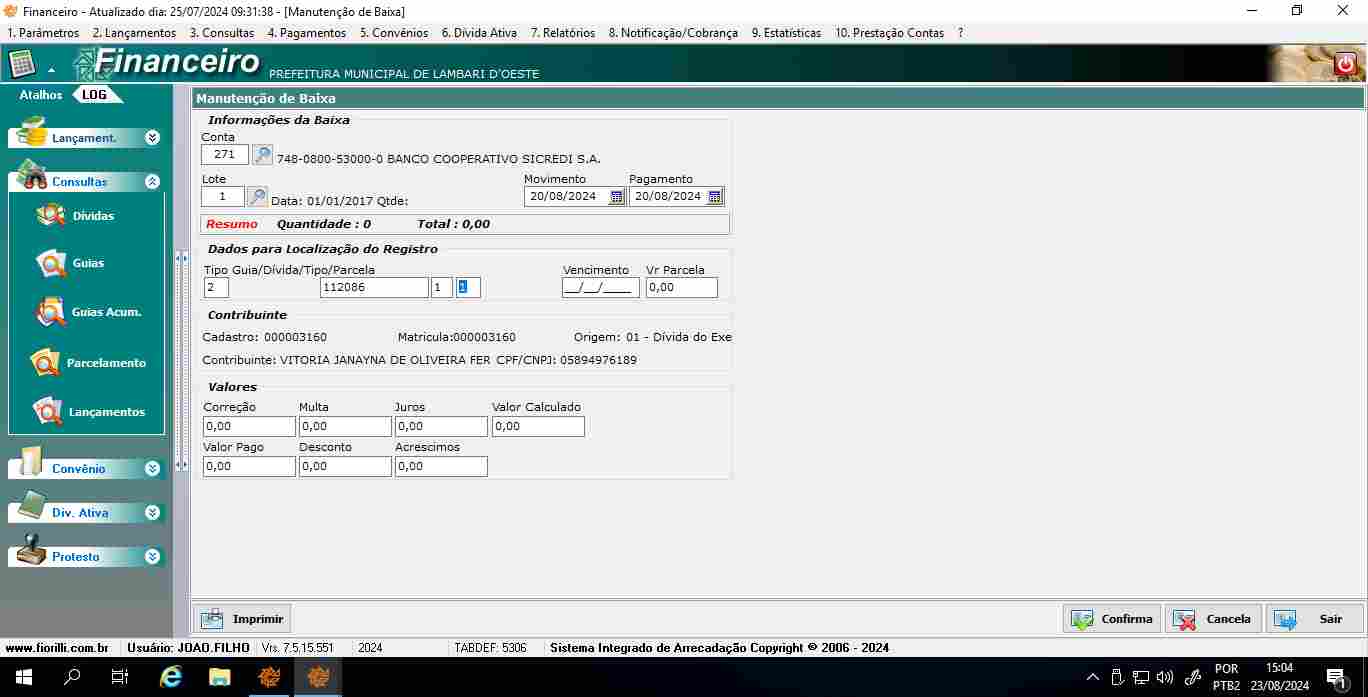The width and height of the screenshot is (1368, 697).
Task: Show hidden tray icons chevron
Action: point(1093,677)
